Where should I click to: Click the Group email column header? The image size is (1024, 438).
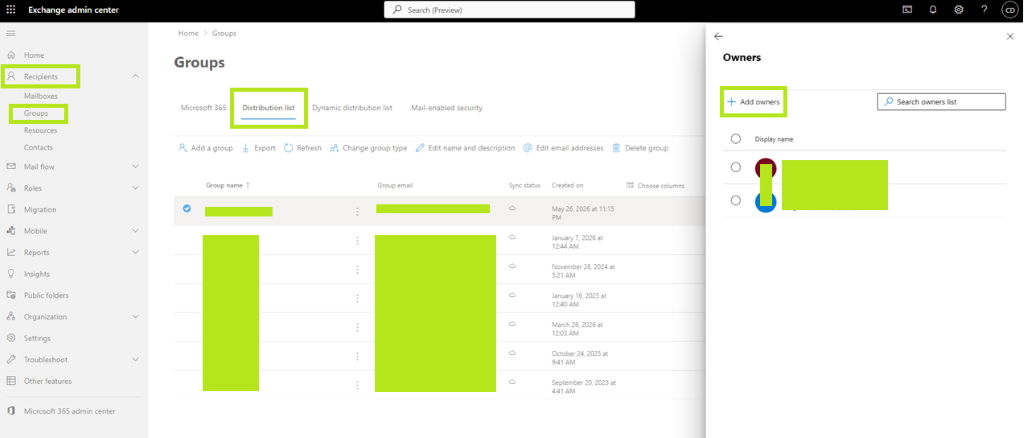[x=395, y=185]
